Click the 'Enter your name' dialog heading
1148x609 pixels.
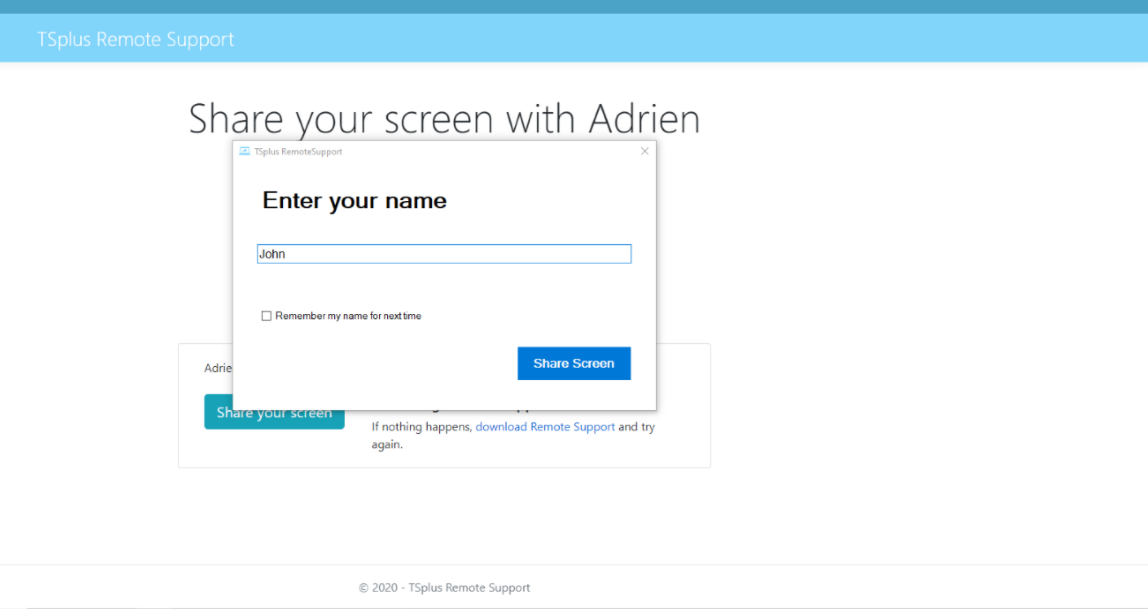pos(354,201)
